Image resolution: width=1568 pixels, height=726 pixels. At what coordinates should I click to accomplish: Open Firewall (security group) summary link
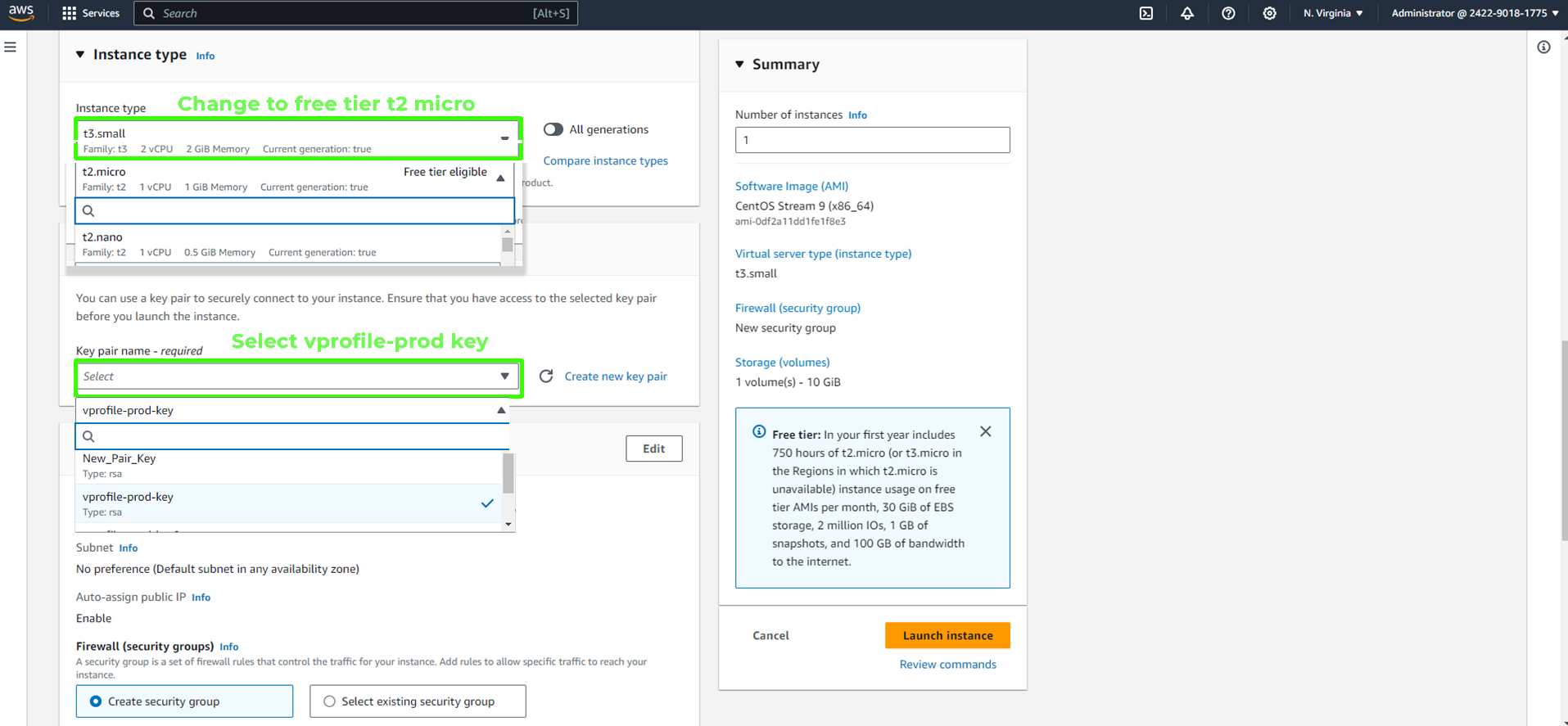pyautogui.click(x=798, y=308)
